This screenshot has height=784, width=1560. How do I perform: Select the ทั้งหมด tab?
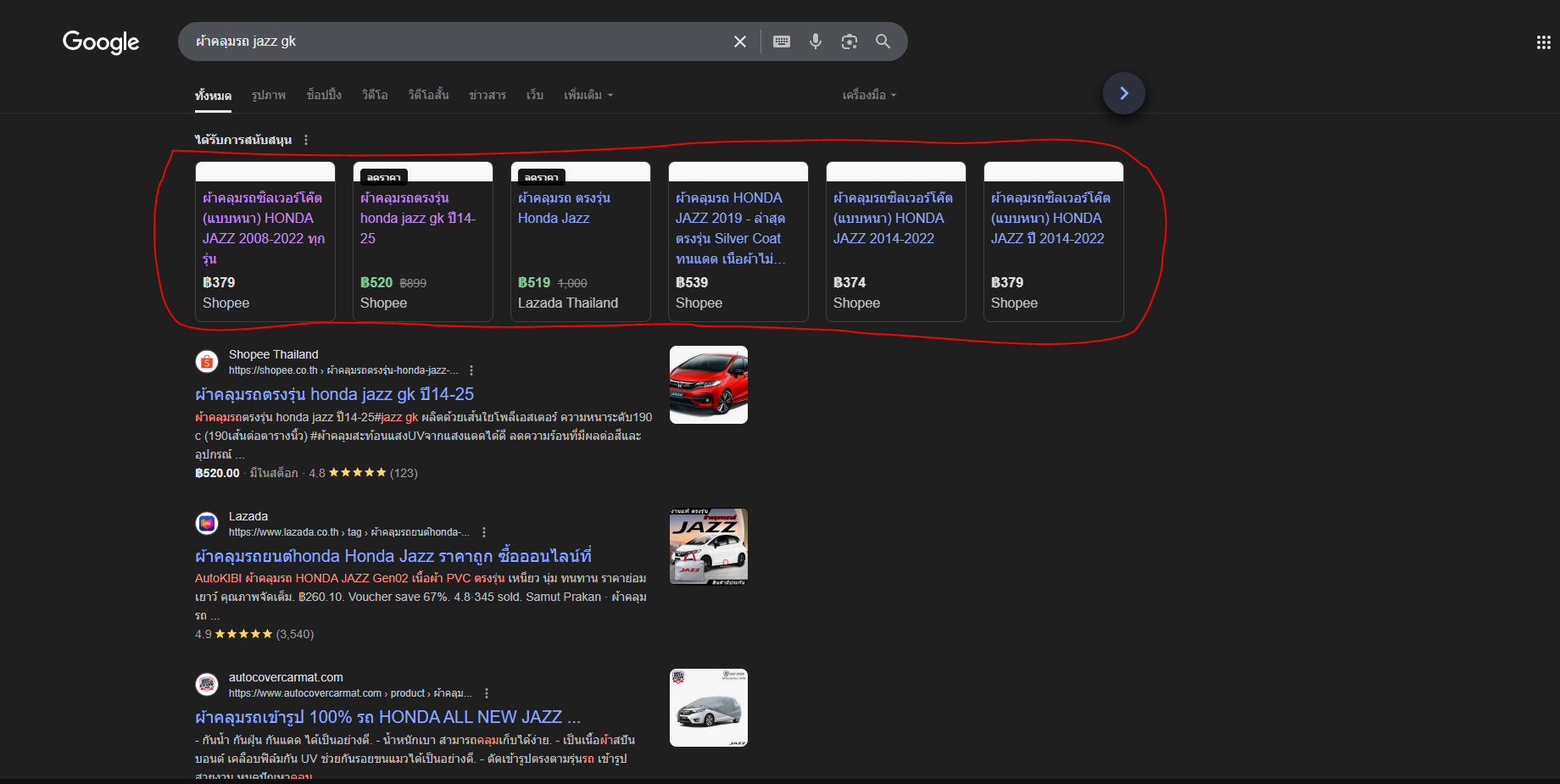coord(213,95)
